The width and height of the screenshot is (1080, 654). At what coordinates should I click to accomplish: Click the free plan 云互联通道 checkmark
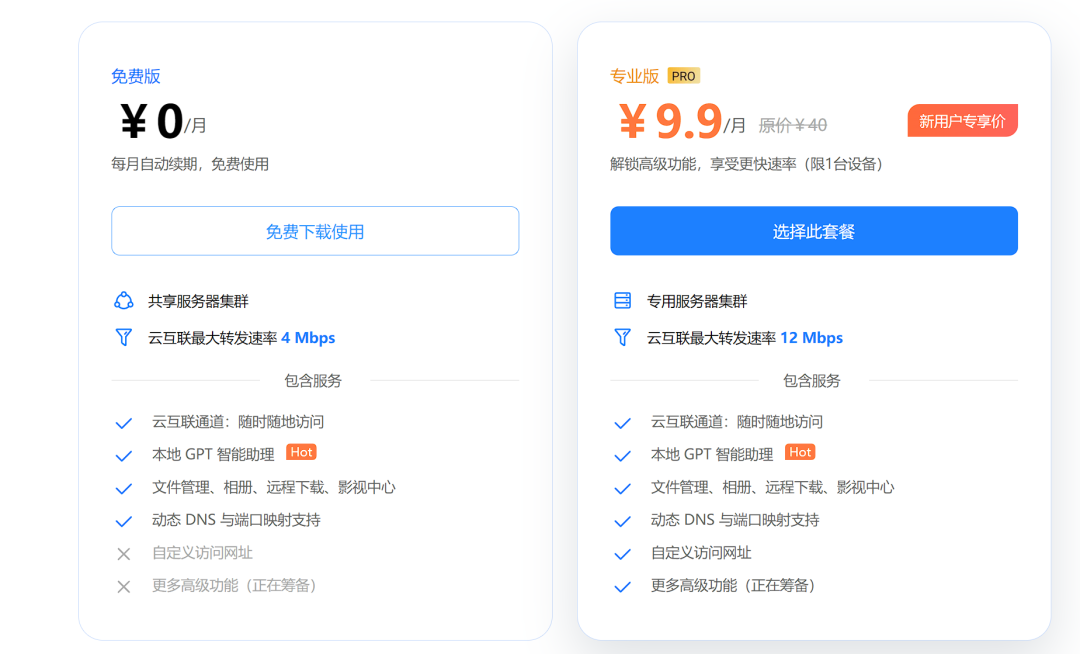coord(124,423)
